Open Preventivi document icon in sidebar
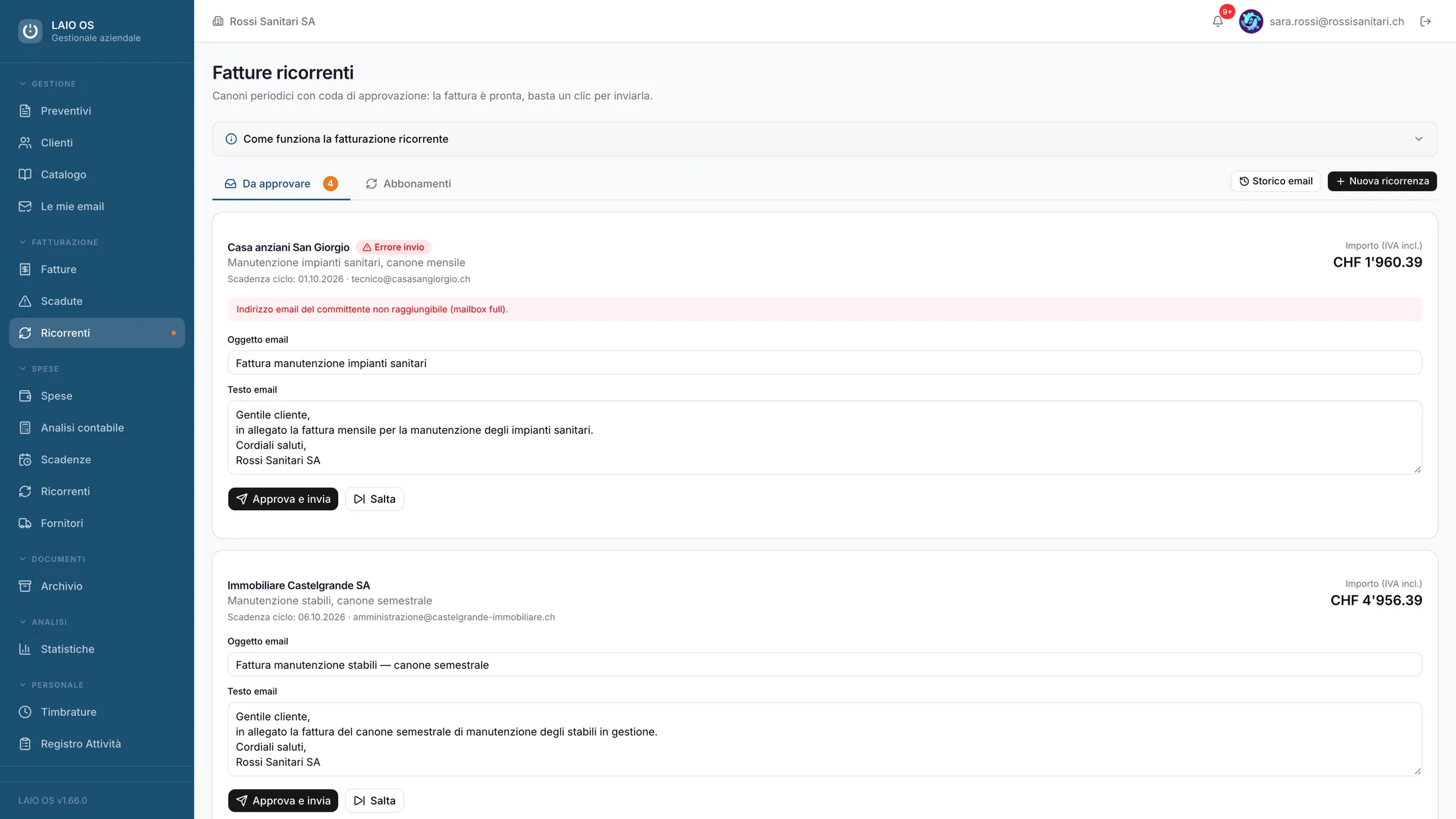Image resolution: width=1456 pixels, height=819 pixels. [x=25, y=110]
